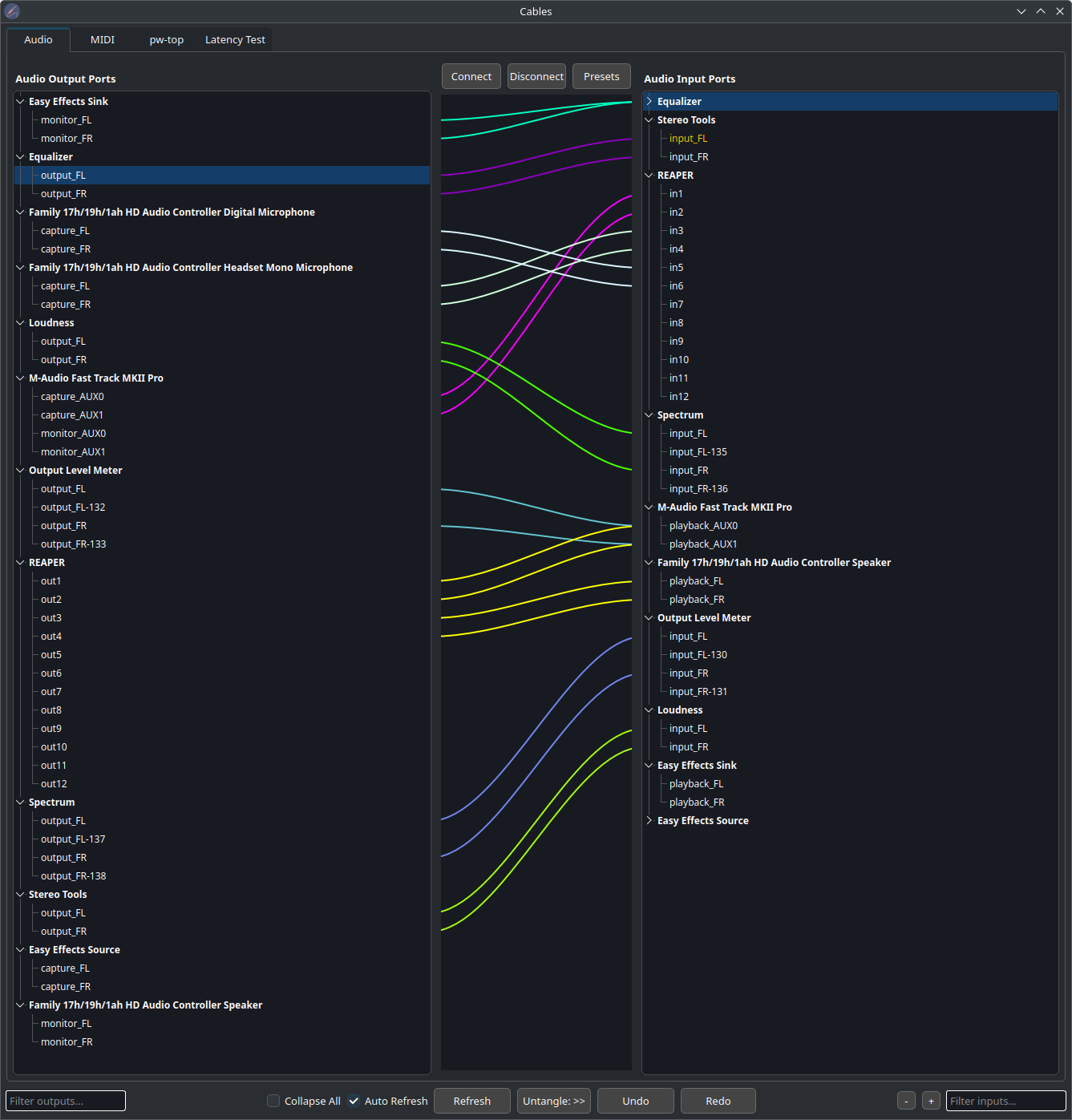The width and height of the screenshot is (1072, 1120).
Task: Click the window keep-above arrow icon
Action: pos(1041,11)
